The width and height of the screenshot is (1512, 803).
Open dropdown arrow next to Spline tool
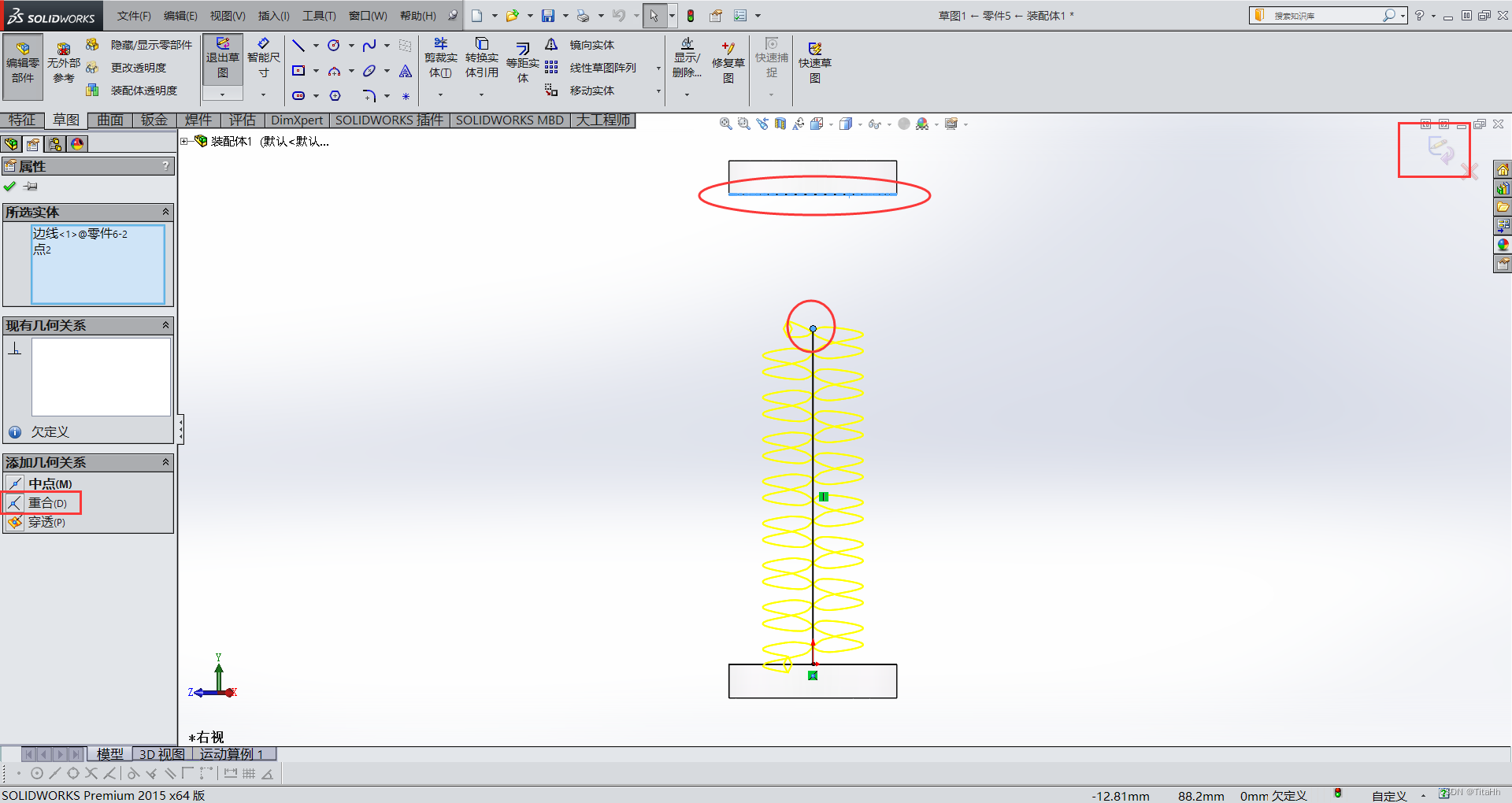click(x=387, y=46)
